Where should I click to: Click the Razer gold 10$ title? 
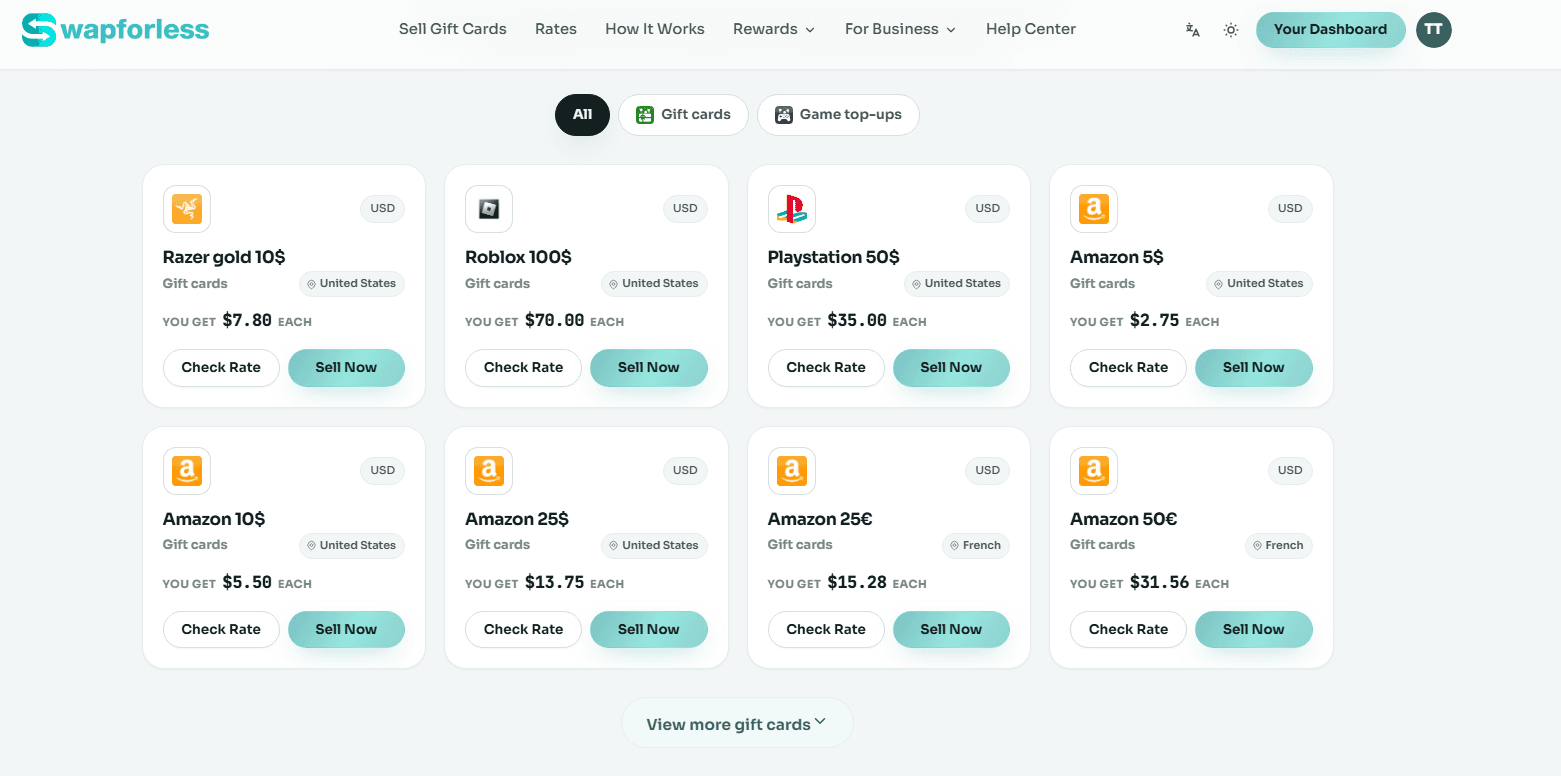(x=224, y=257)
